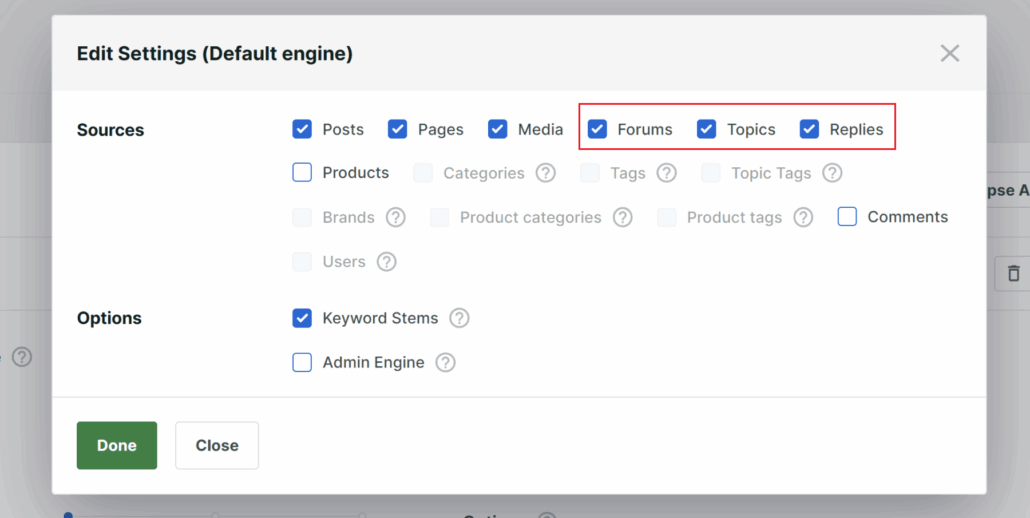This screenshot has width=1030, height=518.
Task: Uncheck the Pages source checkbox
Action: 397,129
